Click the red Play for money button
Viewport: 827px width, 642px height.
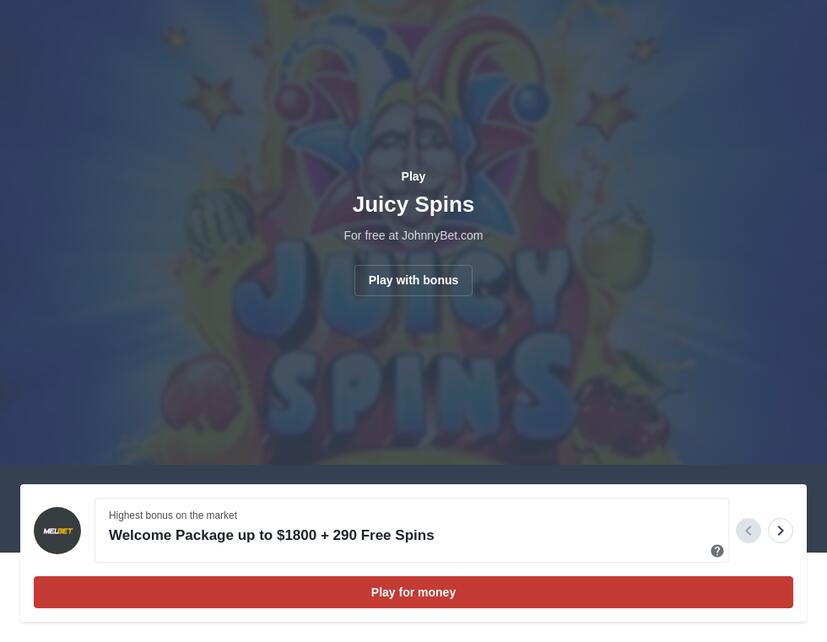(x=413, y=592)
